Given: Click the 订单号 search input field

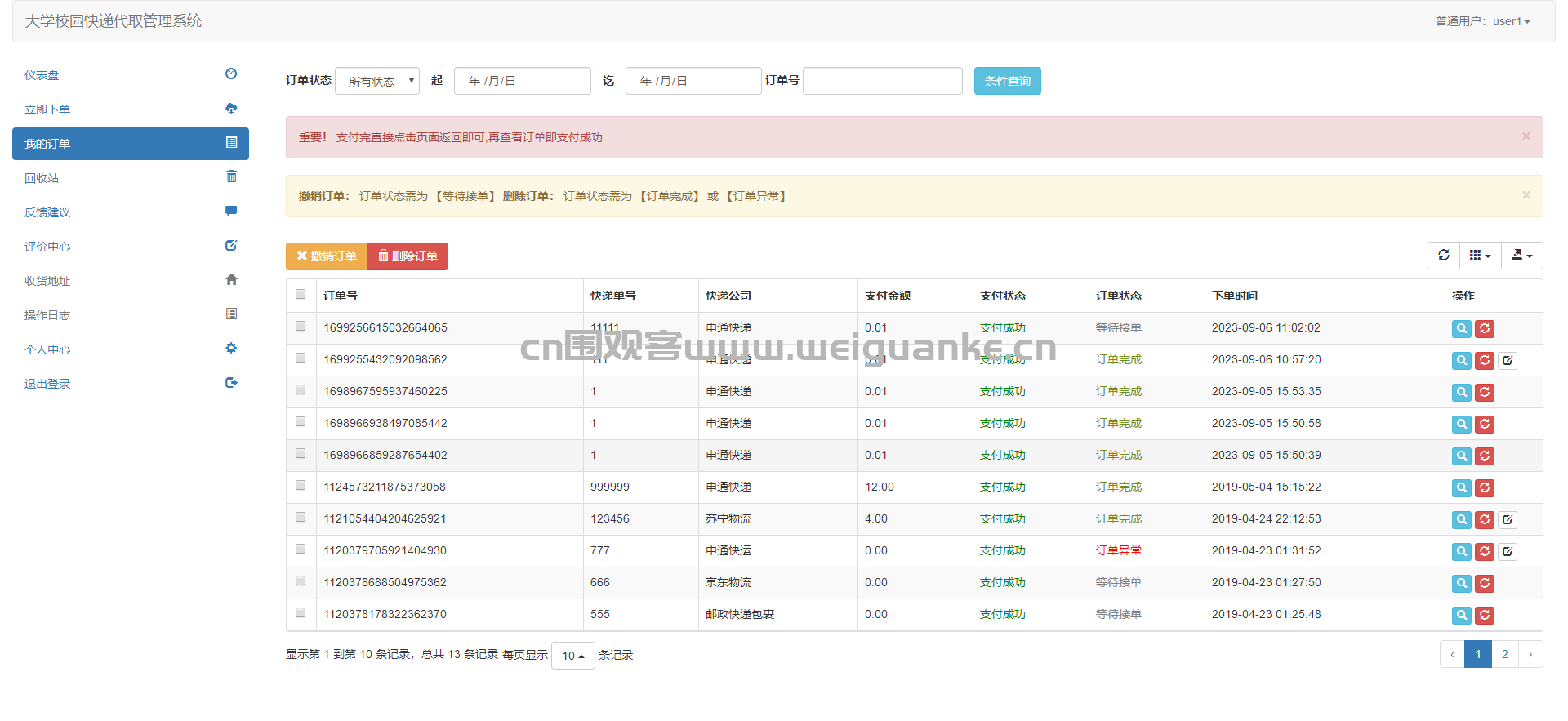Looking at the screenshot, I should pos(883,81).
